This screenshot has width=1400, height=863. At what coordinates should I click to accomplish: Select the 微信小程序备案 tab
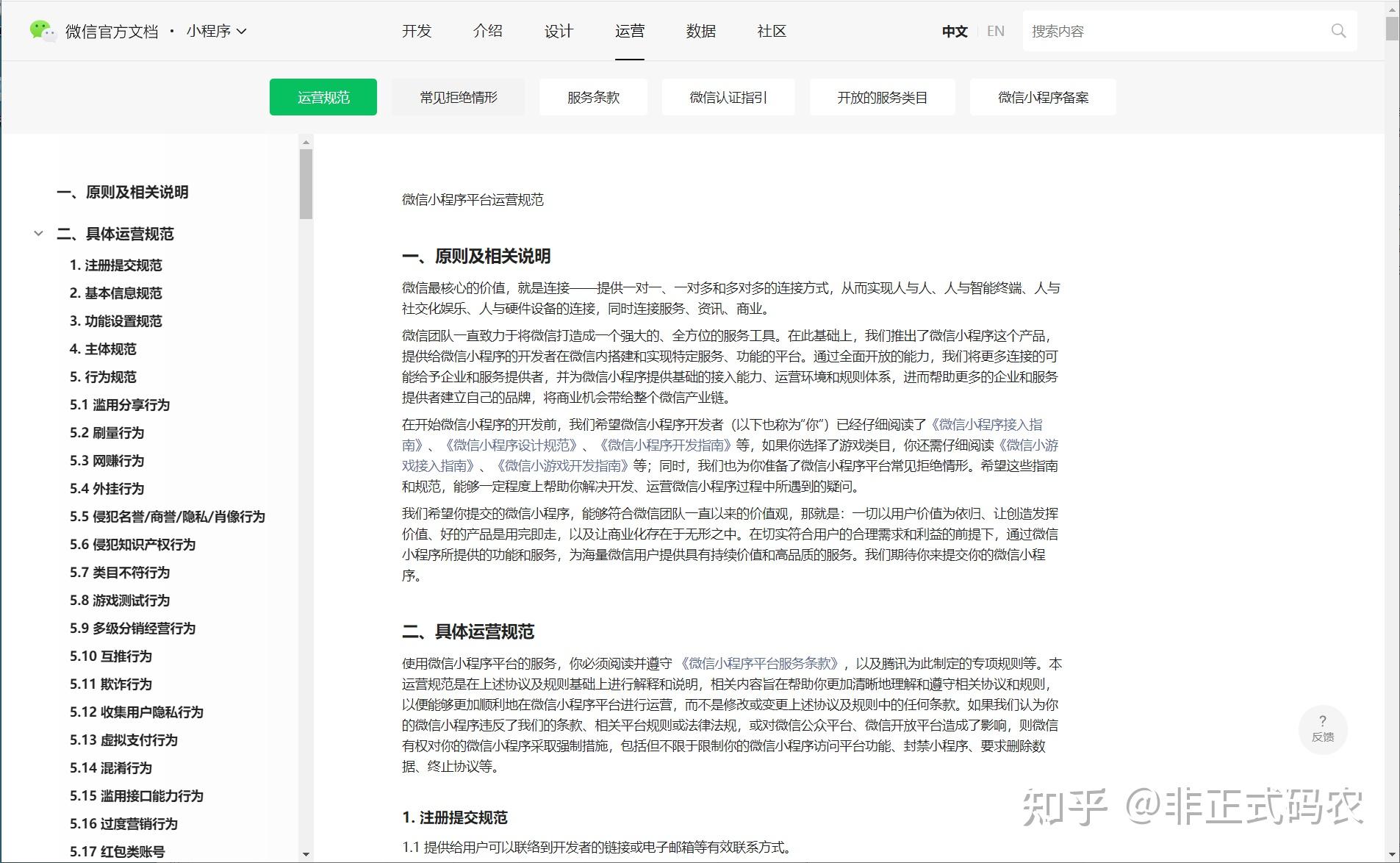click(x=1043, y=97)
